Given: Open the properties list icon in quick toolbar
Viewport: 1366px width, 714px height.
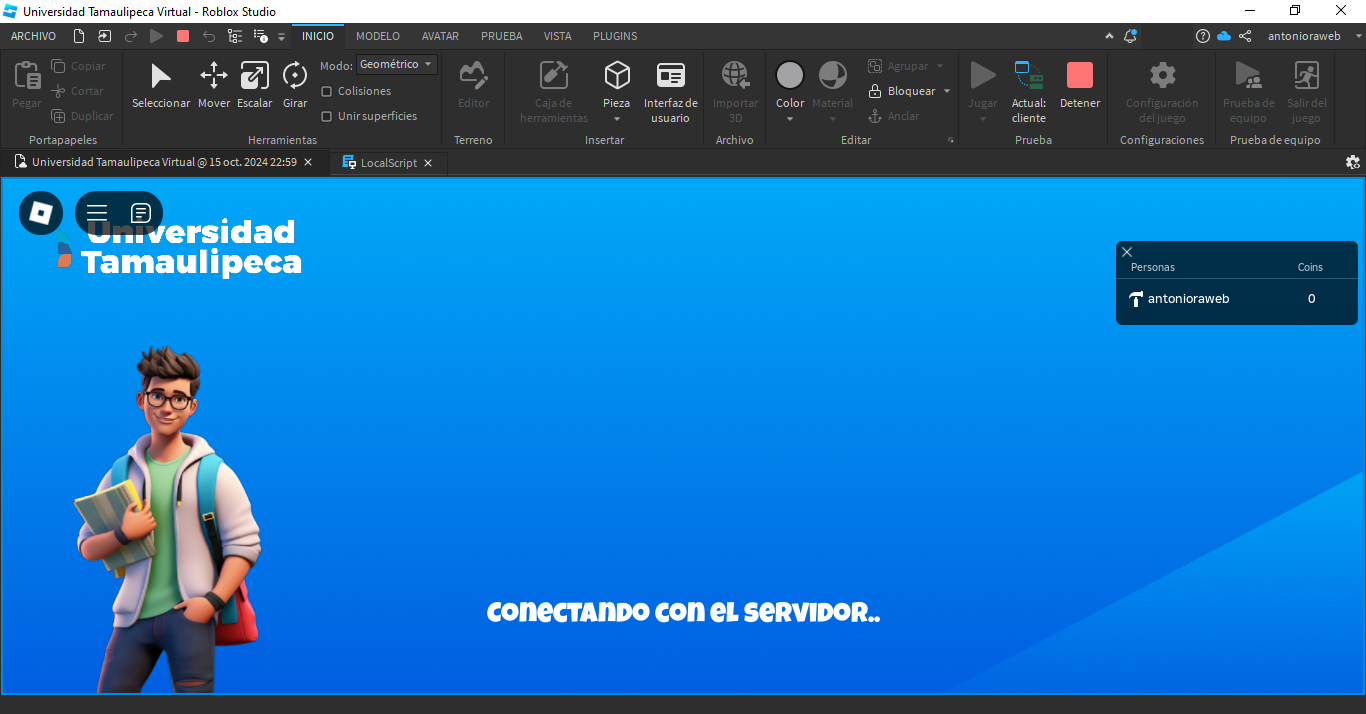Looking at the screenshot, I should click(x=261, y=36).
